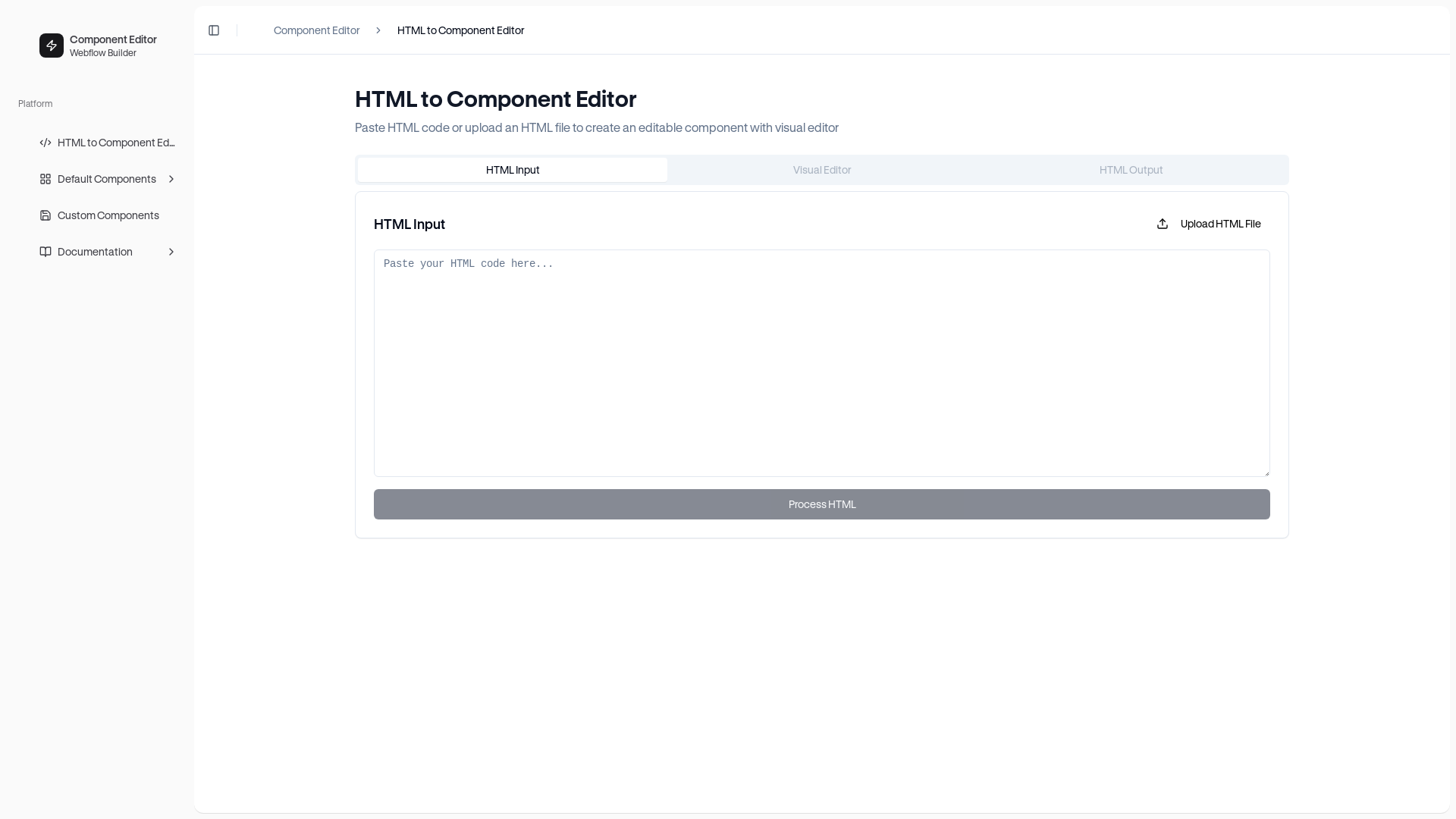
Task: Click the 'Platform' sidebar section label
Action: point(36,104)
